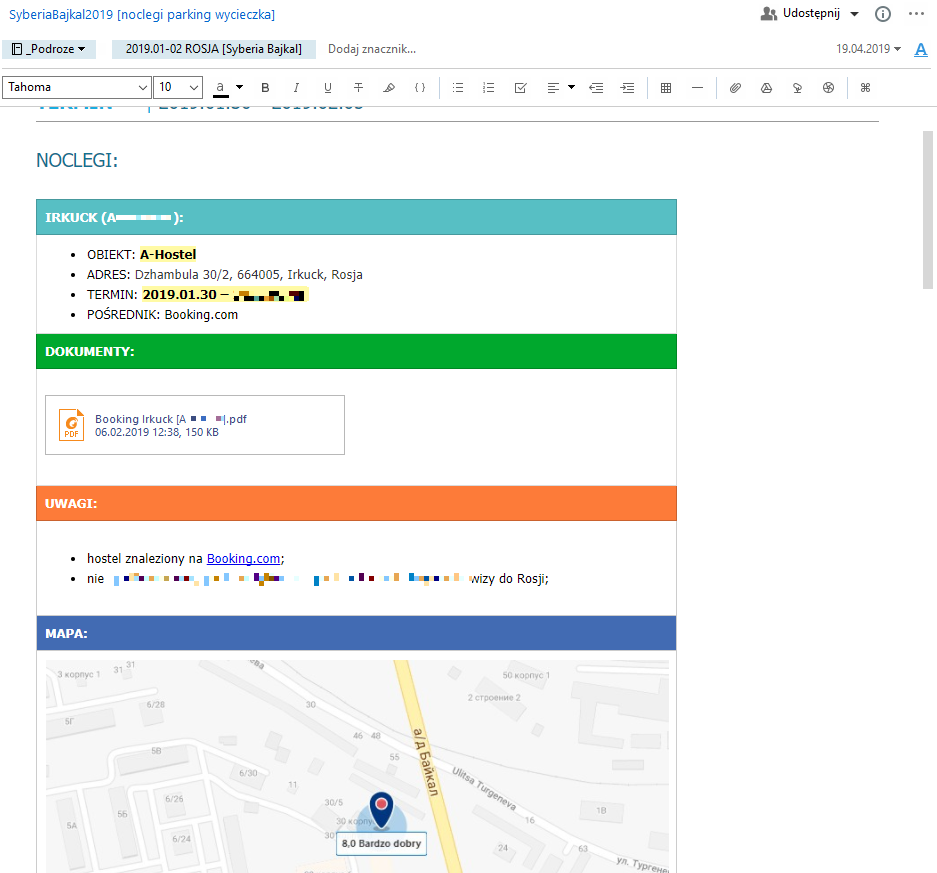937x873 pixels.
Task: Click the share people icon
Action: [768, 14]
